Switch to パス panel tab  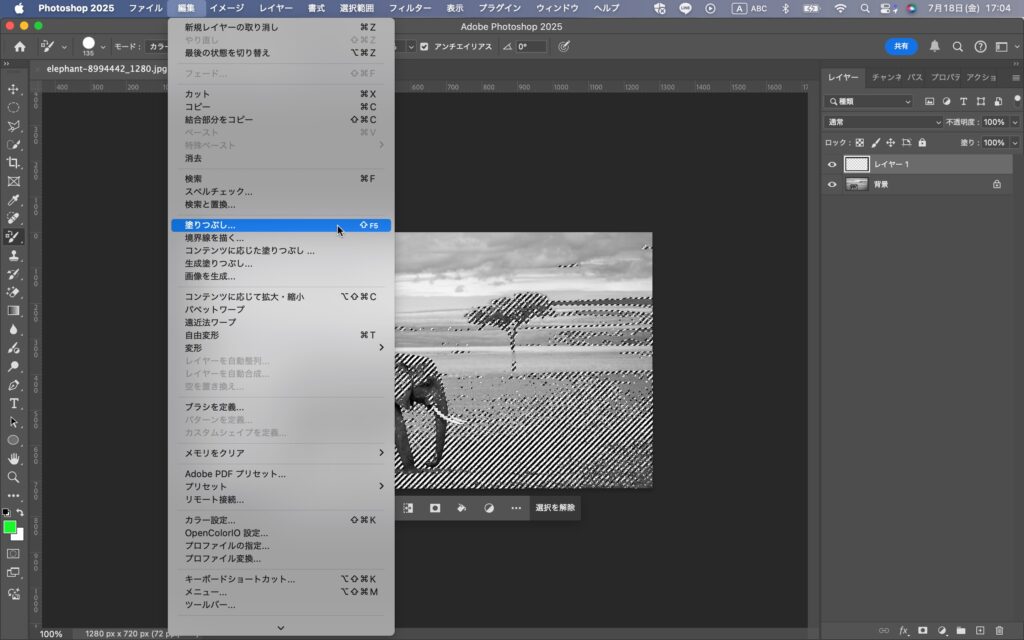pyautogui.click(x=915, y=77)
